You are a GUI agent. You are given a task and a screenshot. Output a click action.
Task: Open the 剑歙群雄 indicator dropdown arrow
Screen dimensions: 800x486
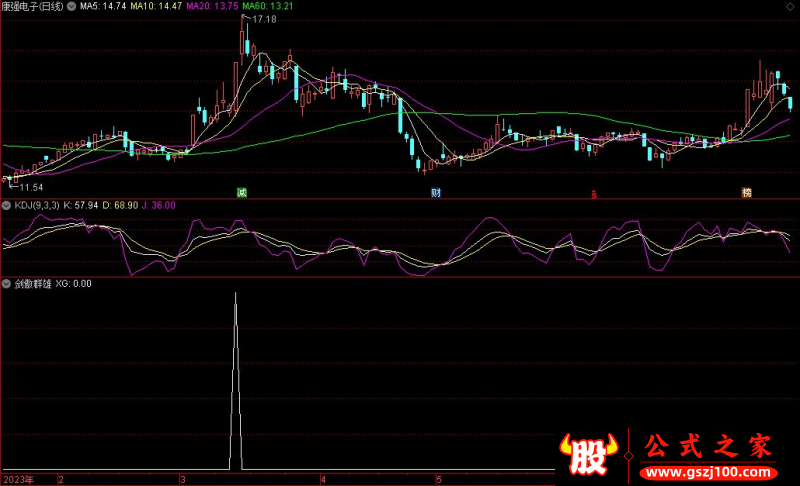click(7, 283)
